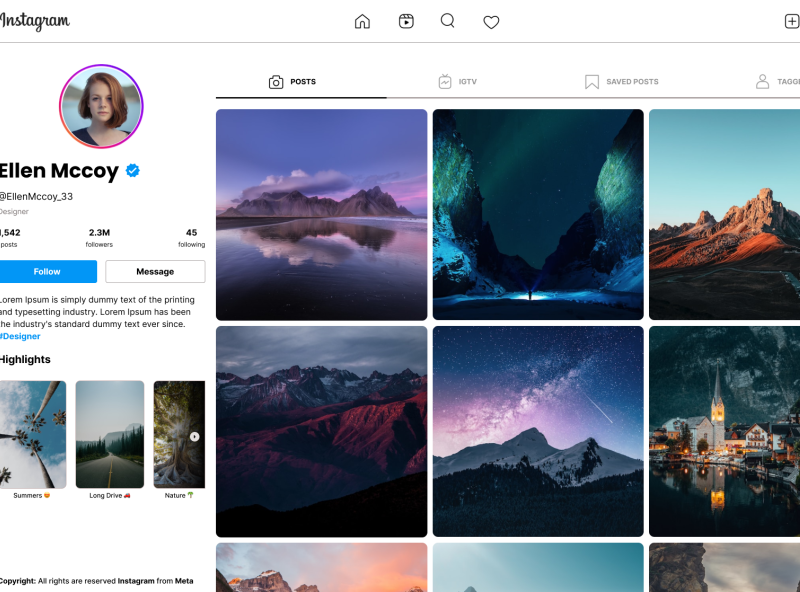Click the Designer category label
Screen dimensions: 800x592
(x=14, y=211)
